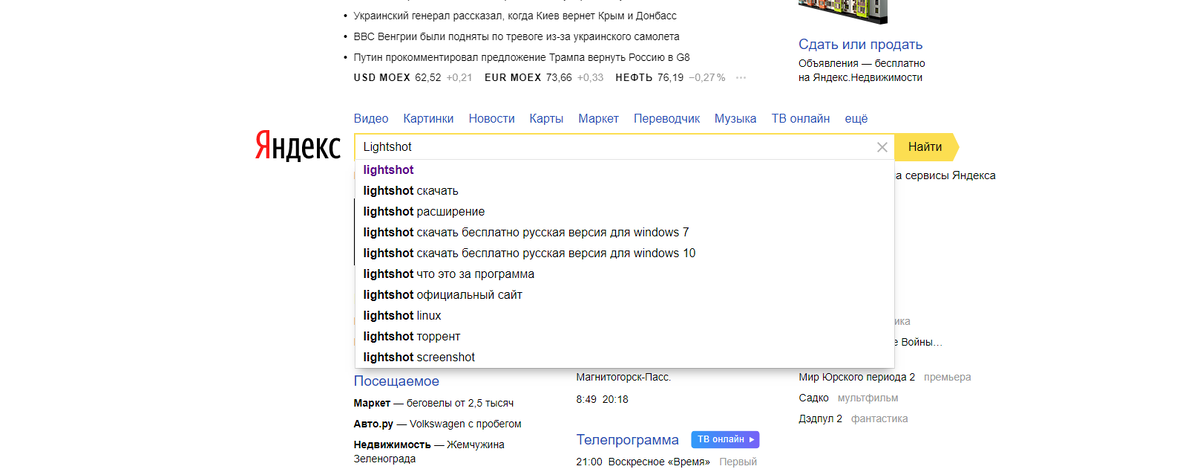1200x472 pixels.
Task: Click the Найти search button
Action: coord(926,147)
